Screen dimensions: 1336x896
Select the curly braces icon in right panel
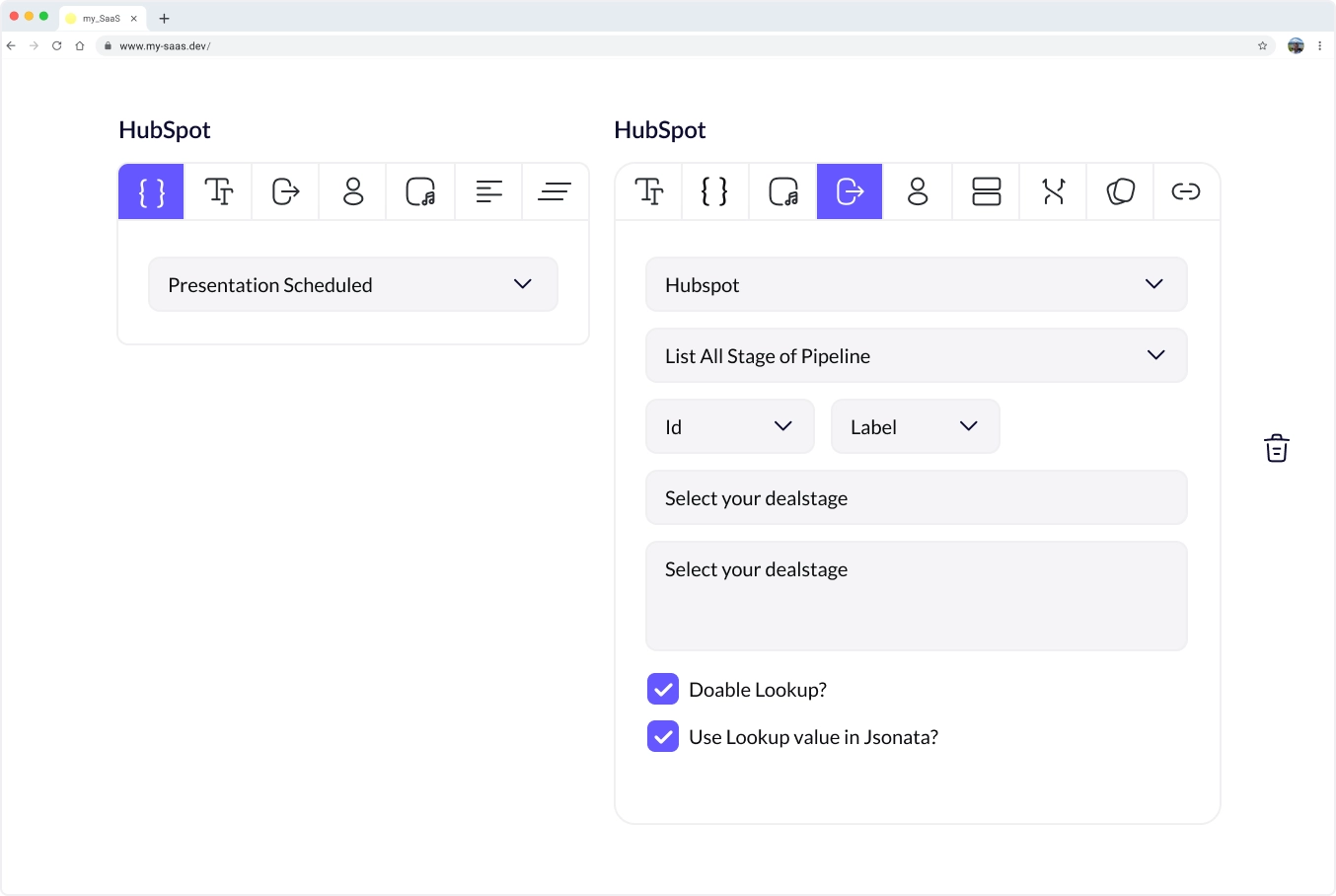point(714,191)
